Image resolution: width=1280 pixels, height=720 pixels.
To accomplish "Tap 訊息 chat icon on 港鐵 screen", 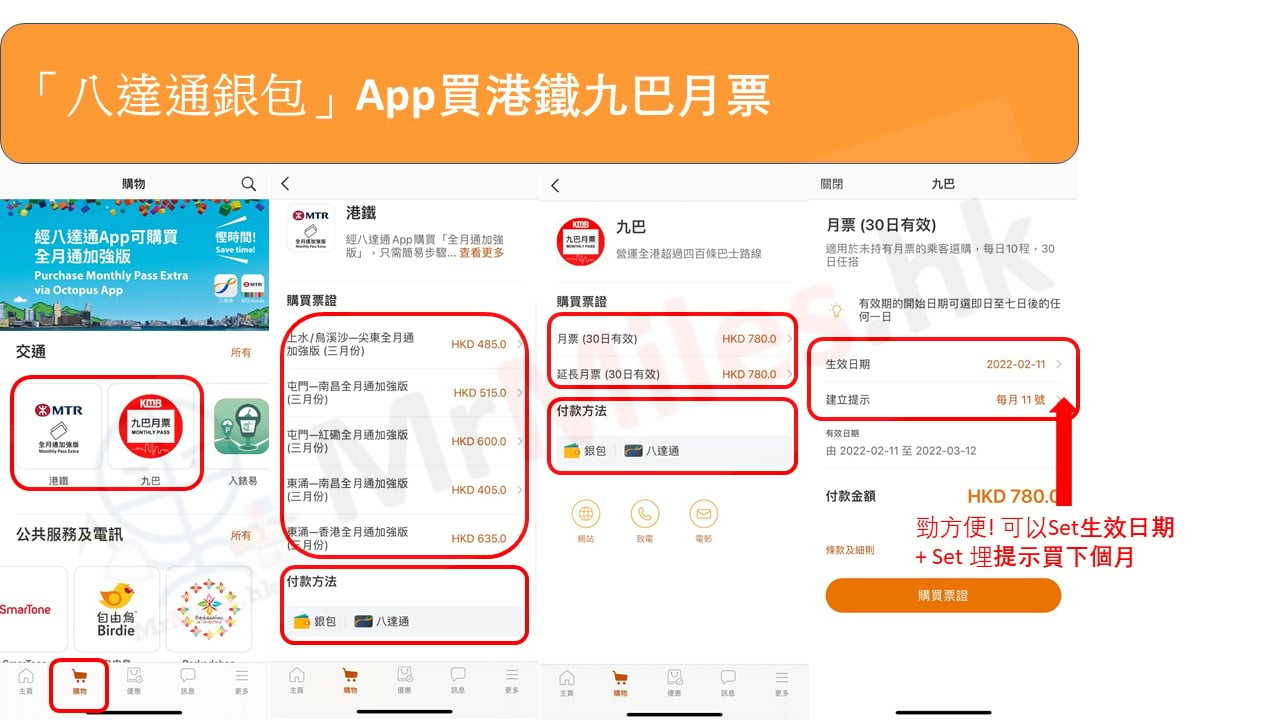I will 458,680.
